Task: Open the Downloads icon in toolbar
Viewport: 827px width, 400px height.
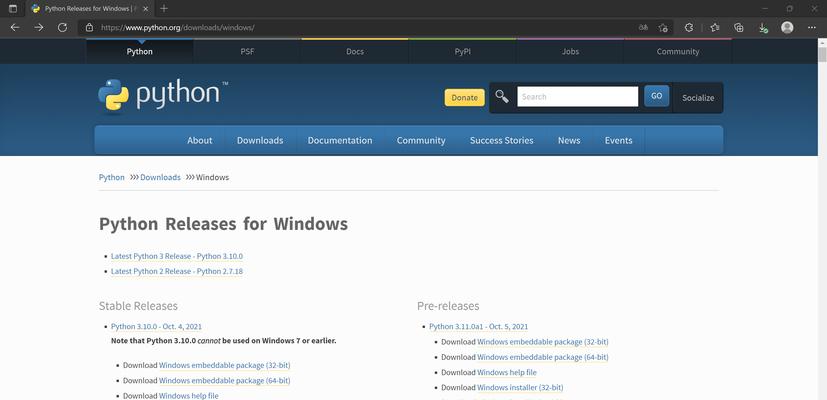Action: click(763, 28)
